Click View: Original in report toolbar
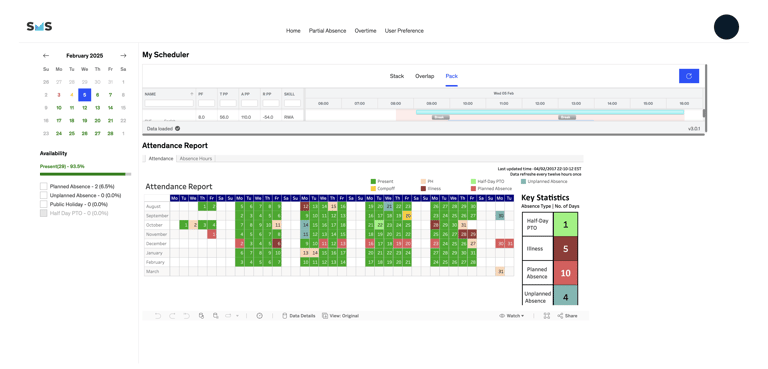 click(340, 316)
